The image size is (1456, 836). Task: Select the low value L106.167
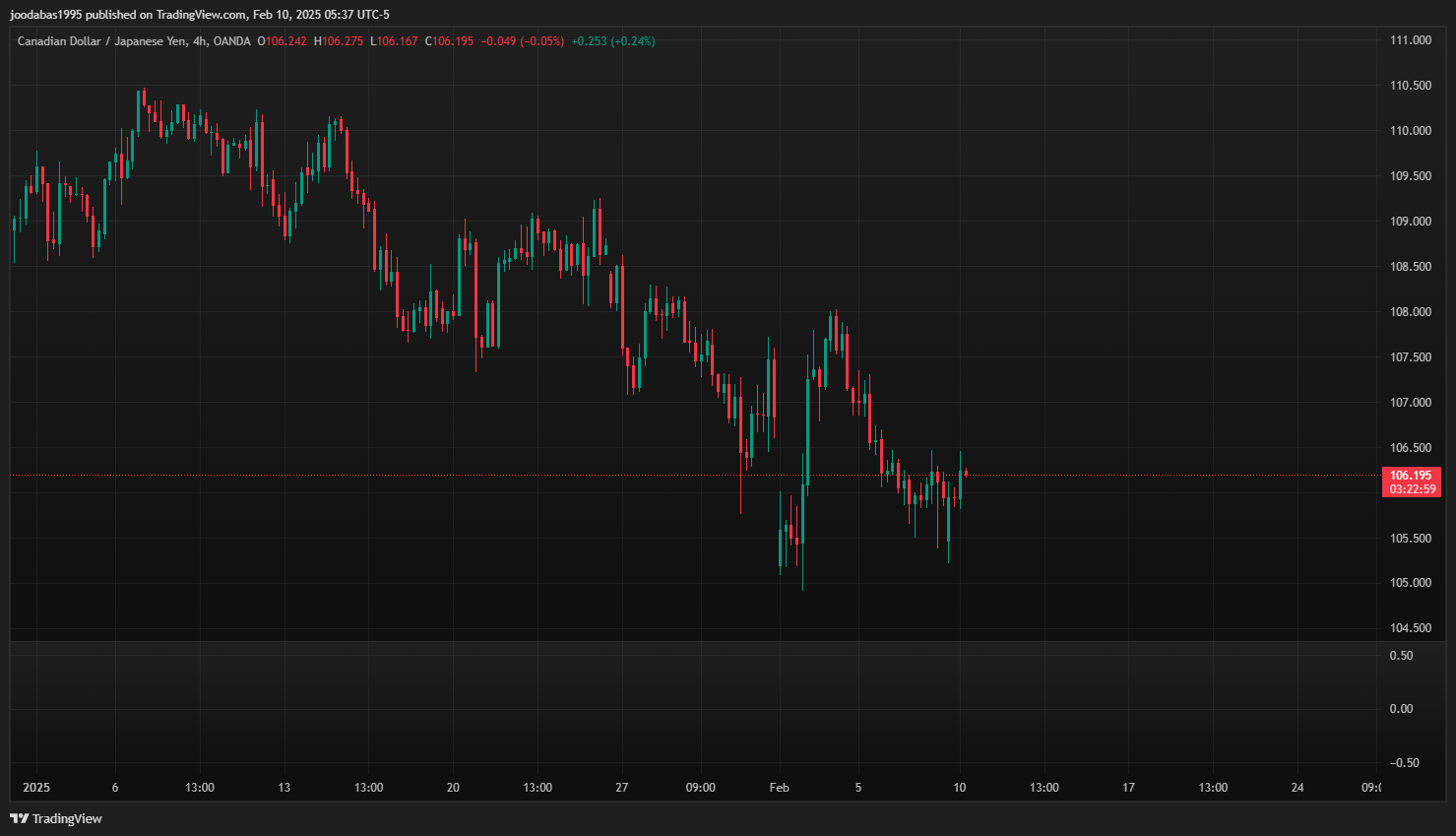pyautogui.click(x=394, y=41)
